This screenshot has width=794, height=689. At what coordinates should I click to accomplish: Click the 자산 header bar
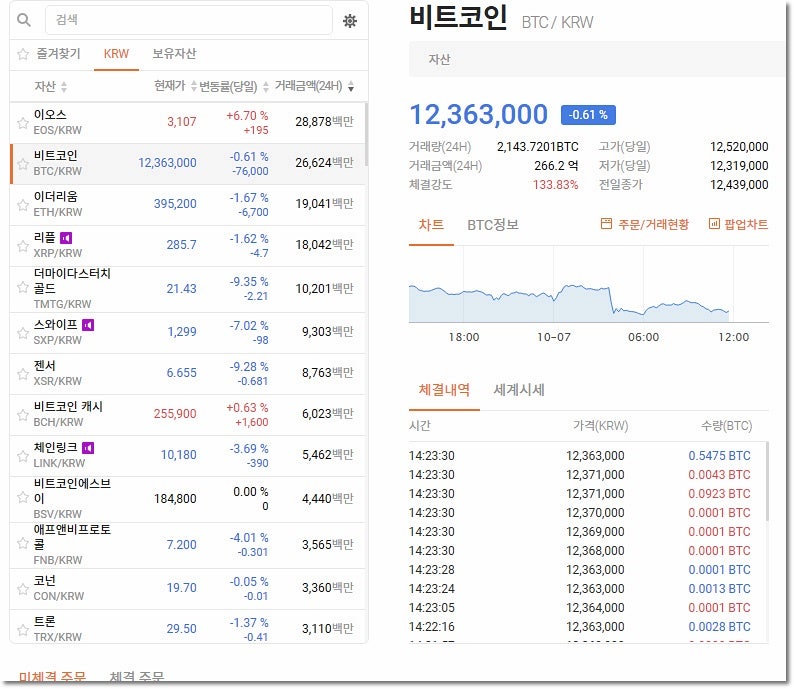tap(597, 59)
